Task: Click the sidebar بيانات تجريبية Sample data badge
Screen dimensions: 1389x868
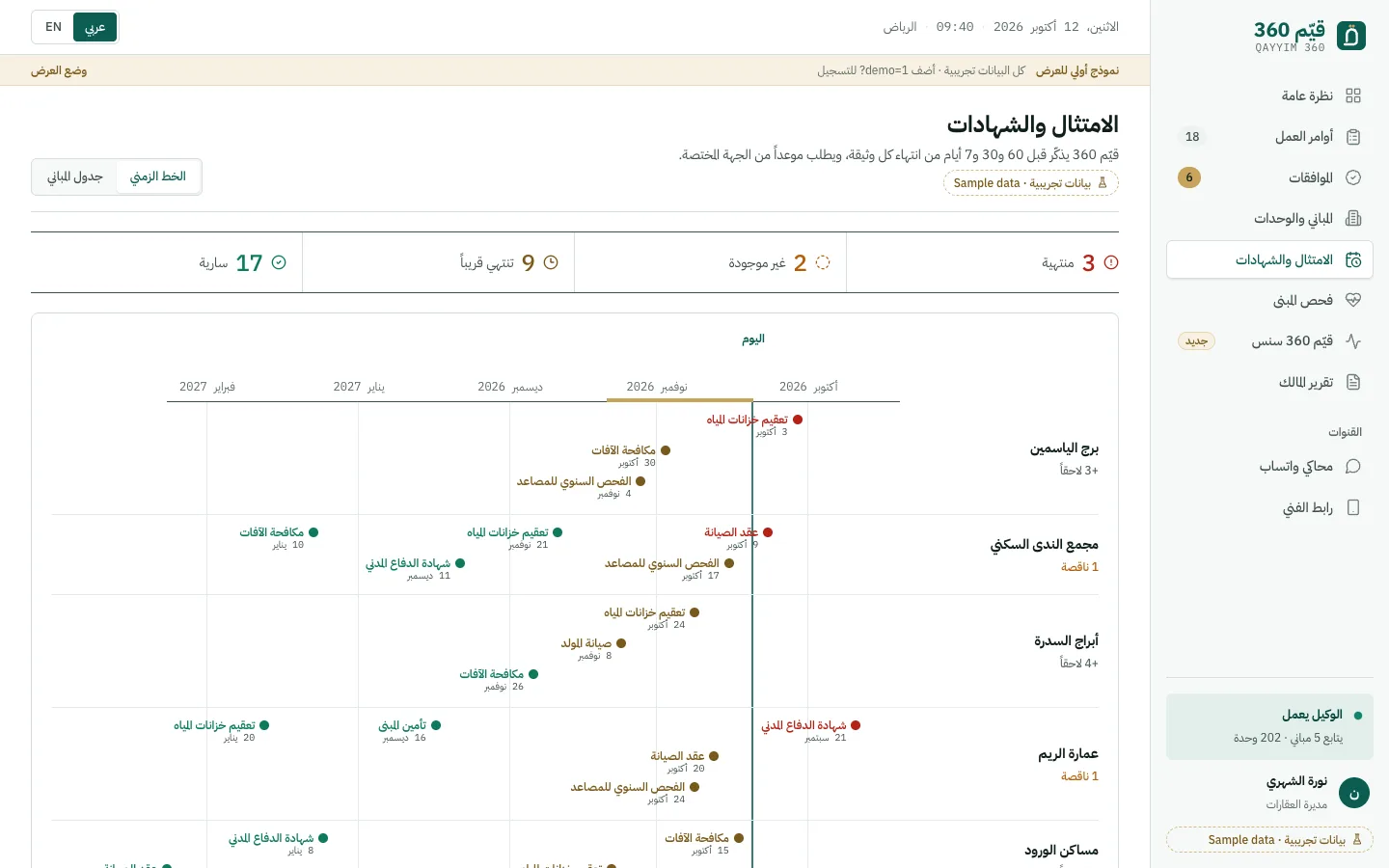Action: click(1269, 840)
